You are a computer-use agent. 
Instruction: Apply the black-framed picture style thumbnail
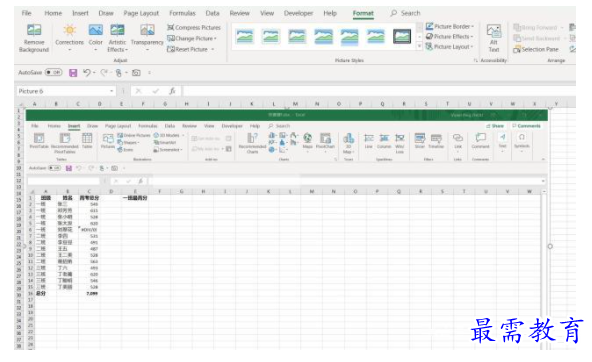[402, 37]
